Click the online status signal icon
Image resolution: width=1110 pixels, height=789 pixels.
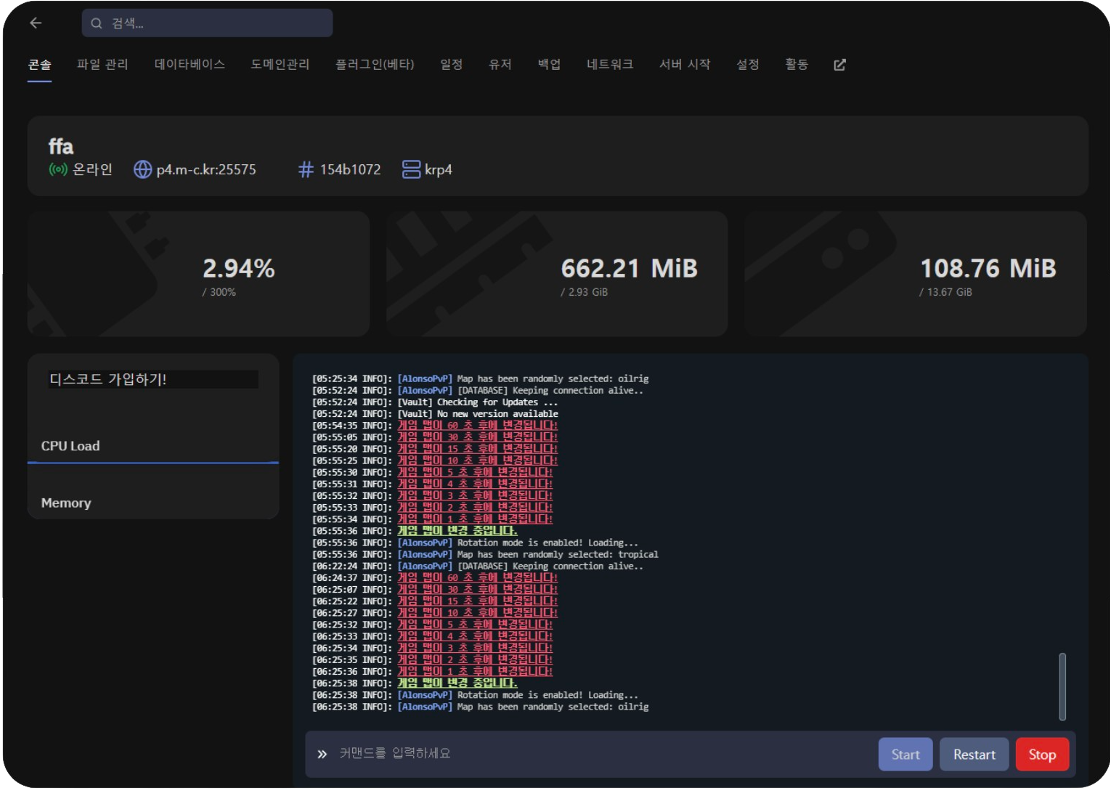coord(58,170)
